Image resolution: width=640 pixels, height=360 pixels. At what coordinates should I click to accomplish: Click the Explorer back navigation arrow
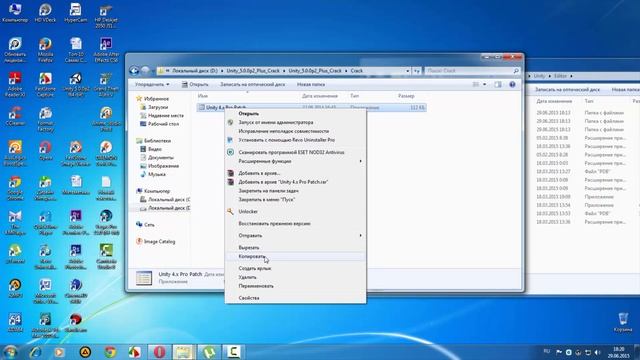click(x=134, y=71)
